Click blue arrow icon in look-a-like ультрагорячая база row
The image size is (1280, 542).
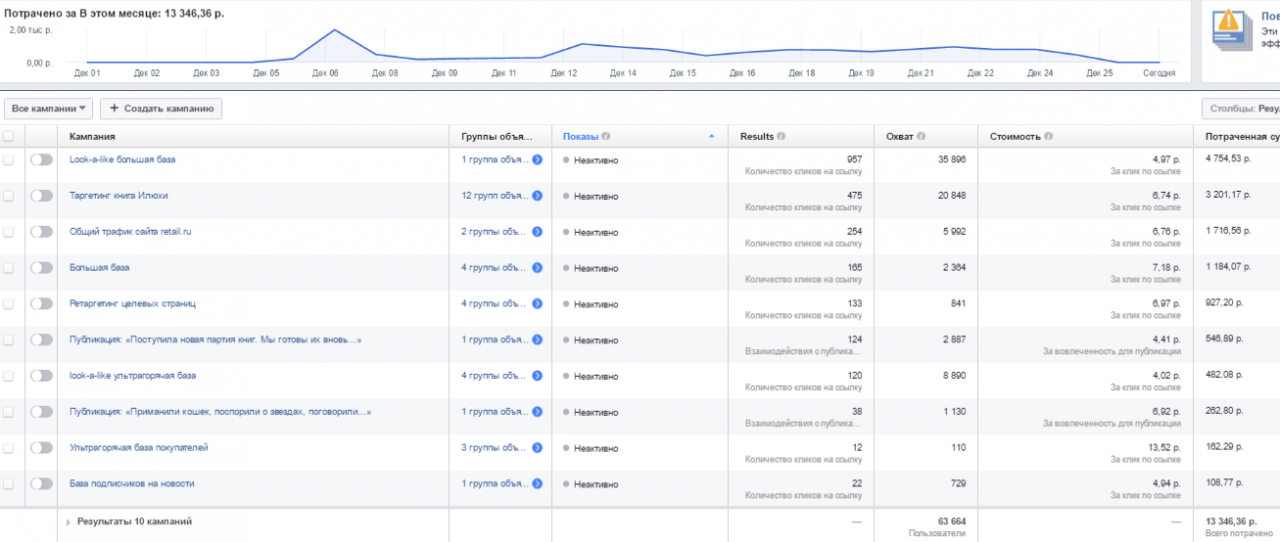[537, 375]
